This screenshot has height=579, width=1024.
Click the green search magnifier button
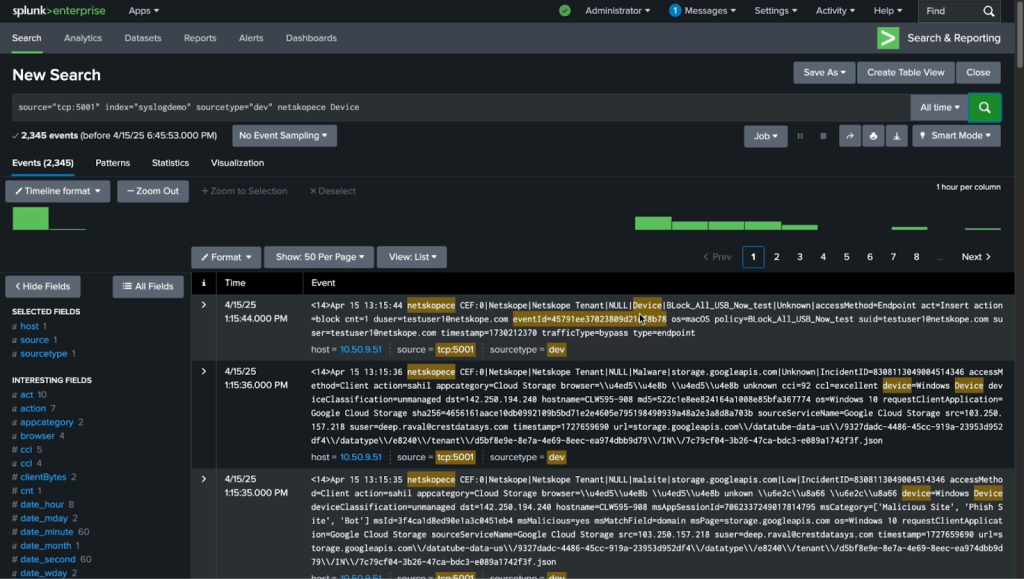tap(984, 107)
